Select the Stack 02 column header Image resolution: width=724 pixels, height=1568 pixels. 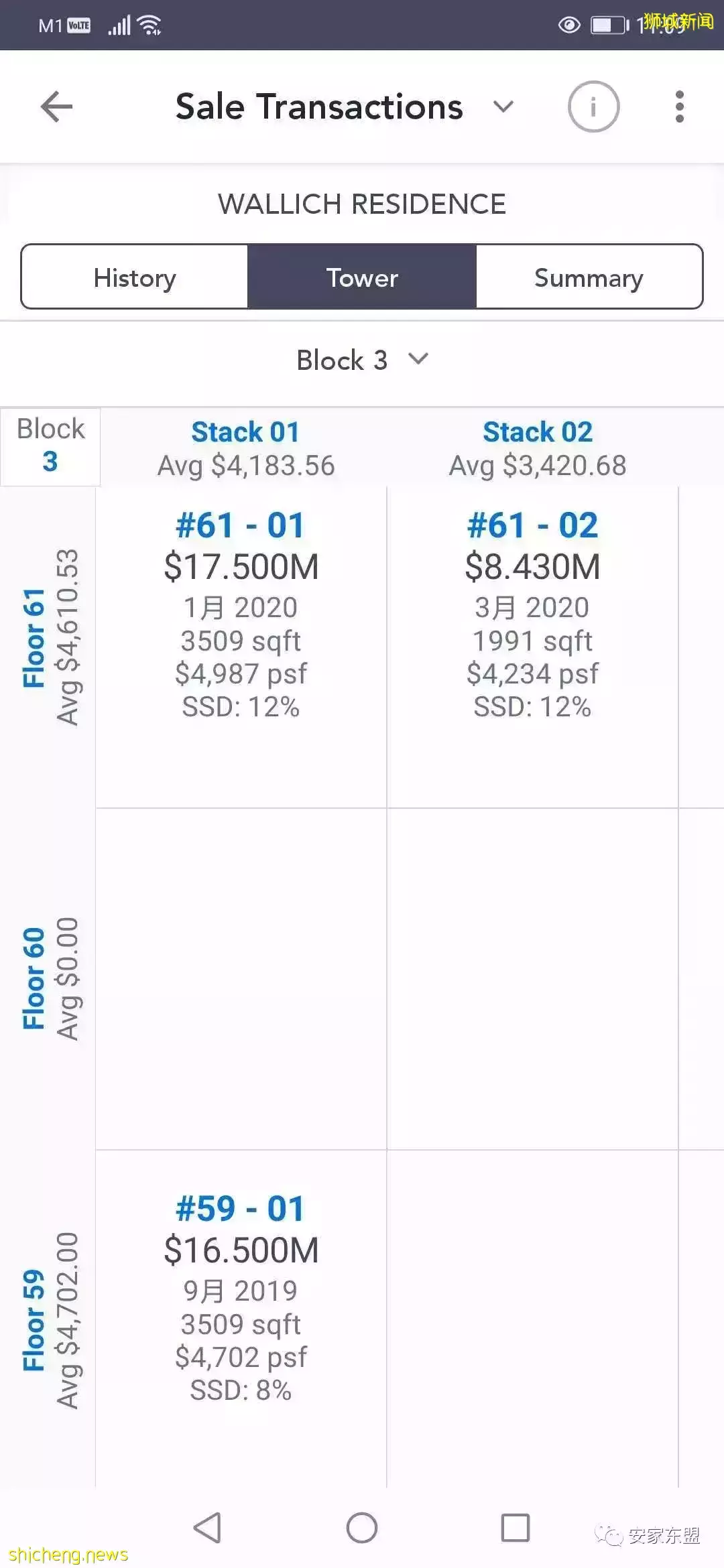(538, 448)
